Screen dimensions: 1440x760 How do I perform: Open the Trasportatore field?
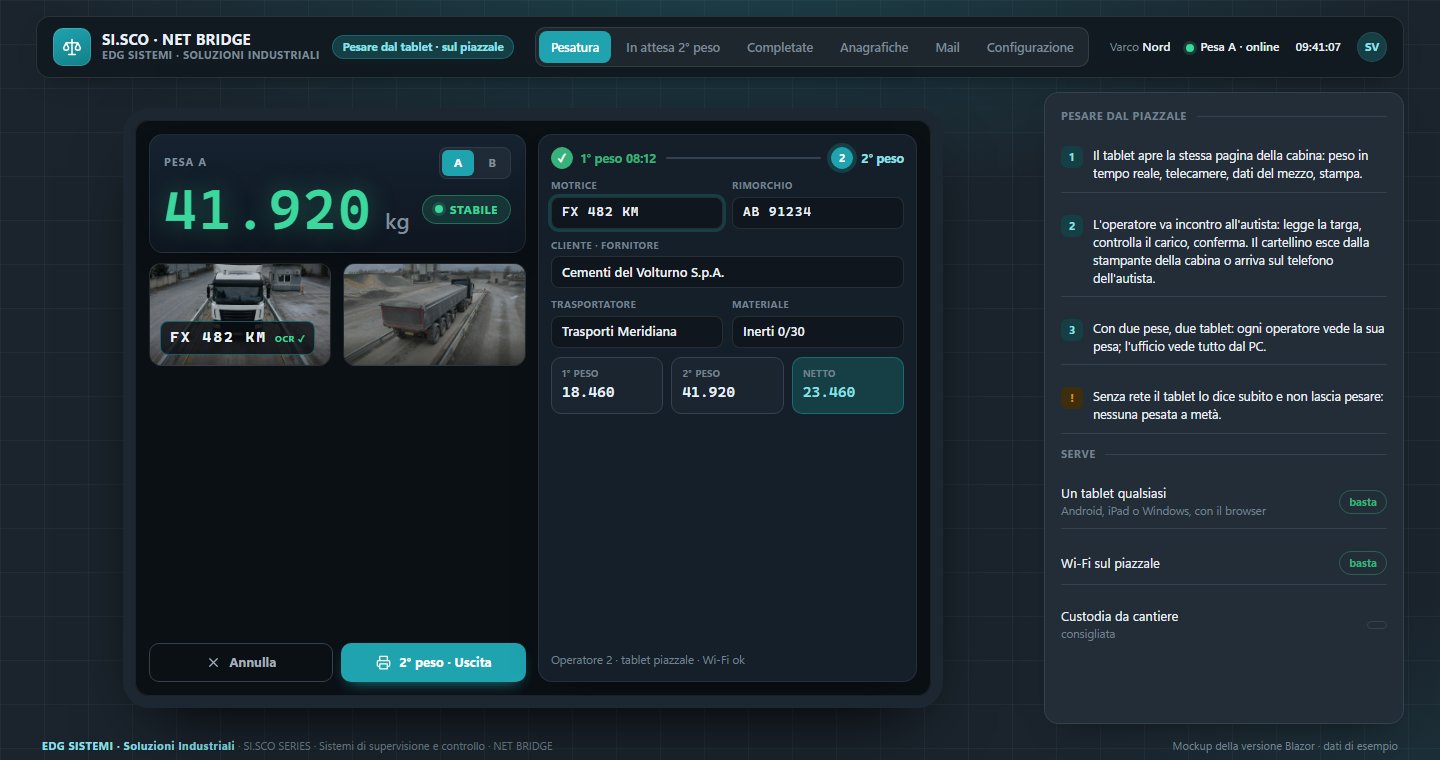[637, 332]
